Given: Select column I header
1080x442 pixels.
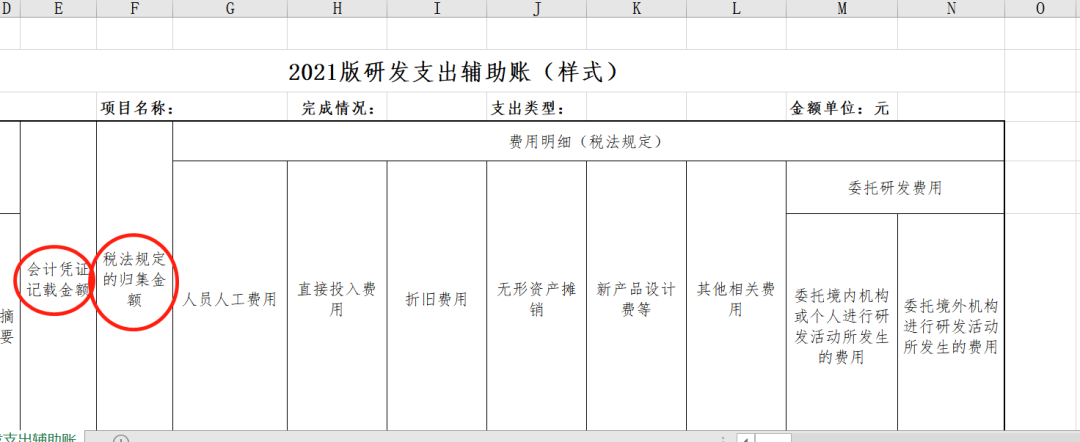Looking at the screenshot, I should click(x=437, y=8).
